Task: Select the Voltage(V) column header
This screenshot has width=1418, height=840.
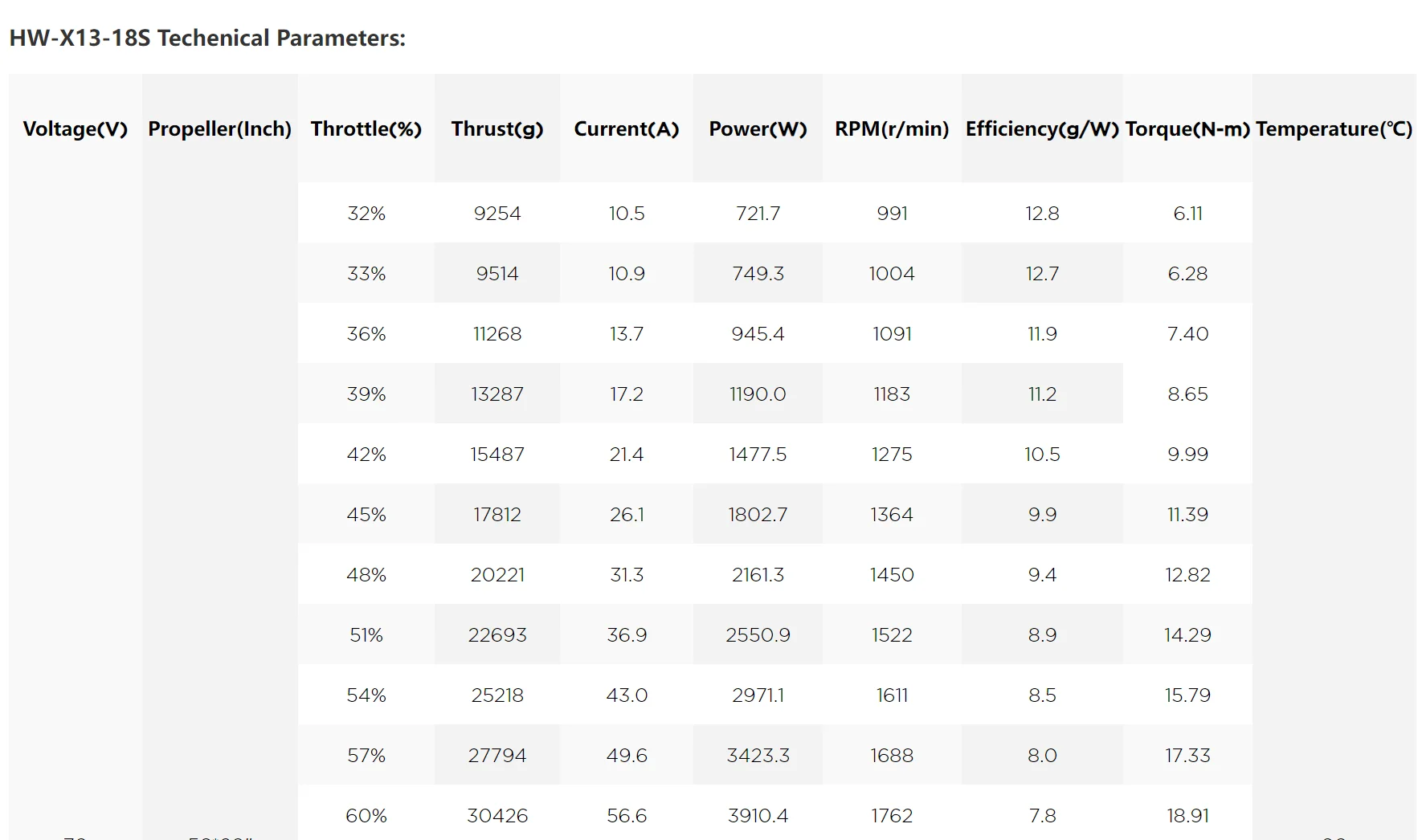Action: click(76, 128)
